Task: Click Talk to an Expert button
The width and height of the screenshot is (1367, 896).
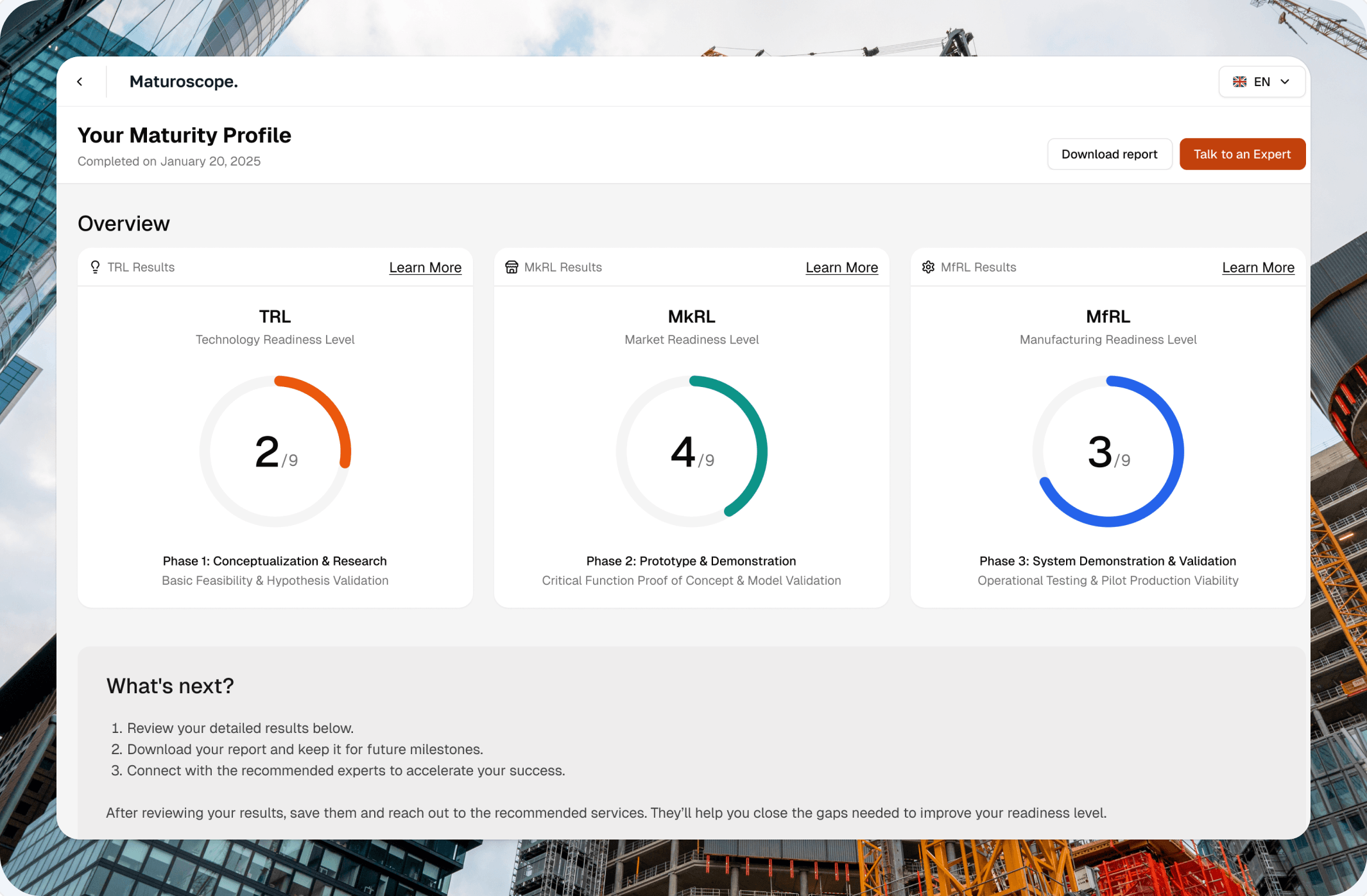Action: [1242, 154]
